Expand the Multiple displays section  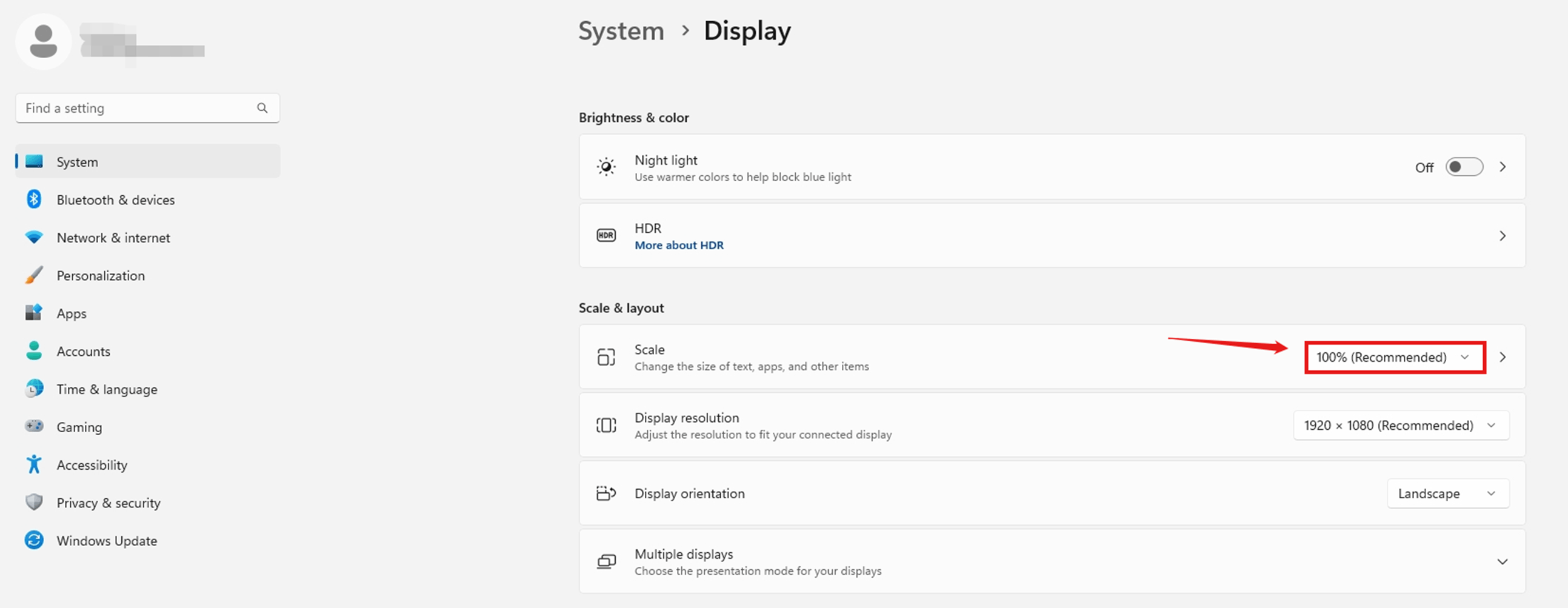1503,561
